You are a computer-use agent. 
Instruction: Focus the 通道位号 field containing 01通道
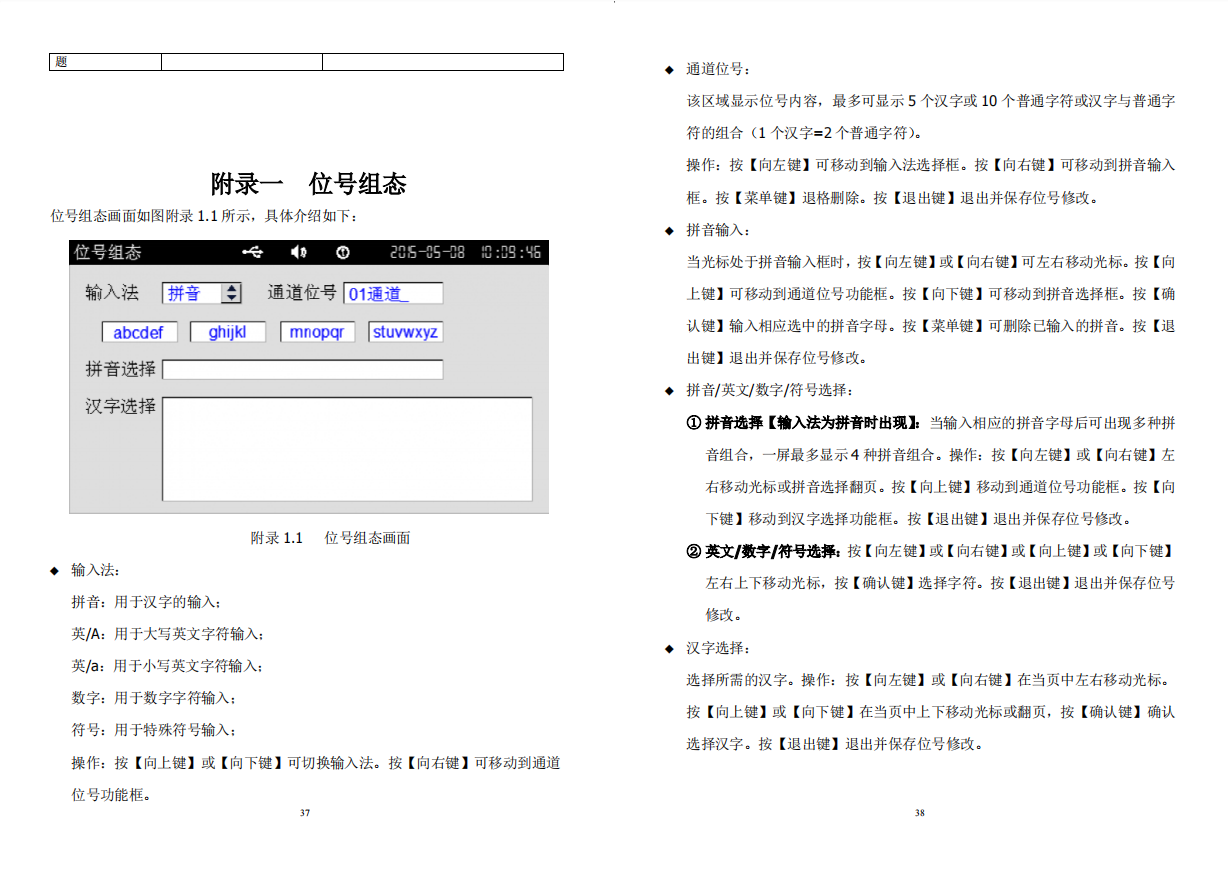pos(392,293)
